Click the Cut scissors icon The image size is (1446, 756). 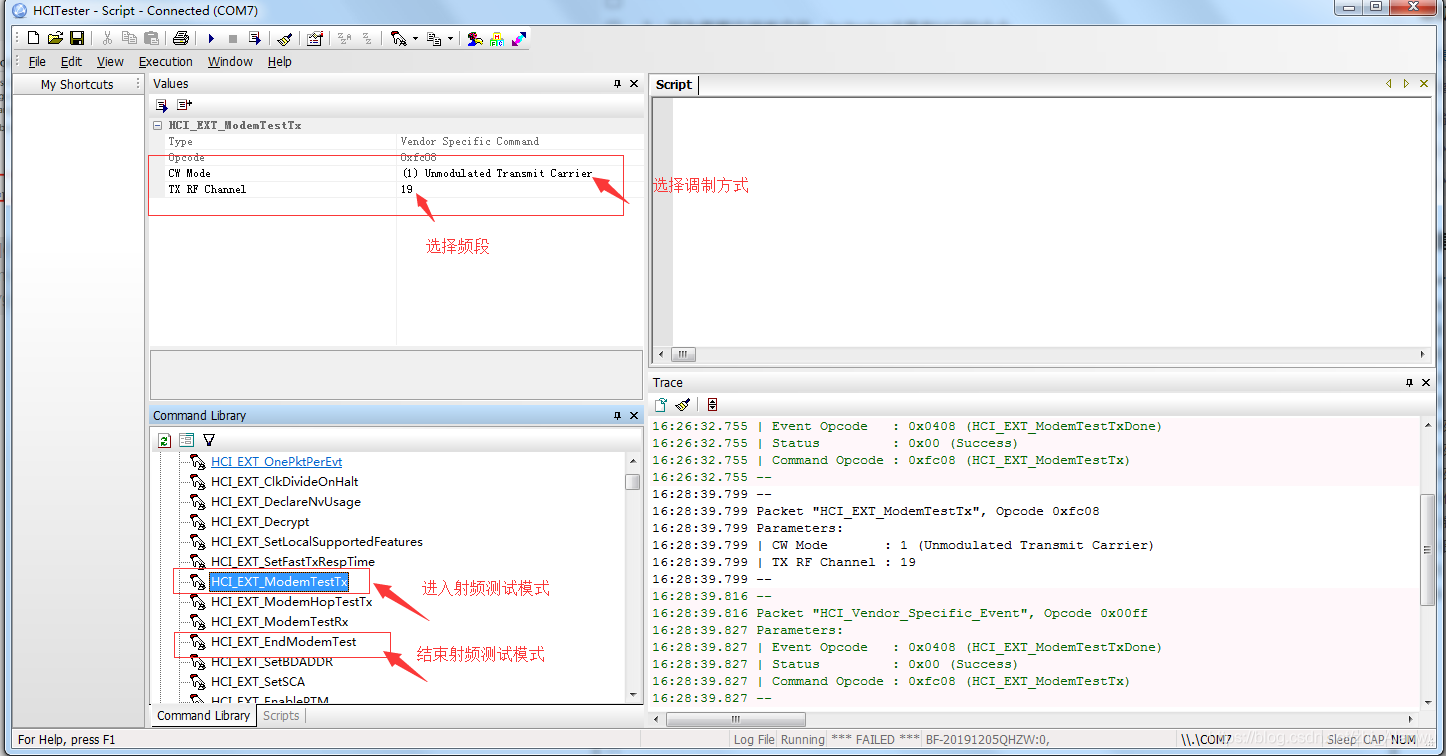coord(107,38)
